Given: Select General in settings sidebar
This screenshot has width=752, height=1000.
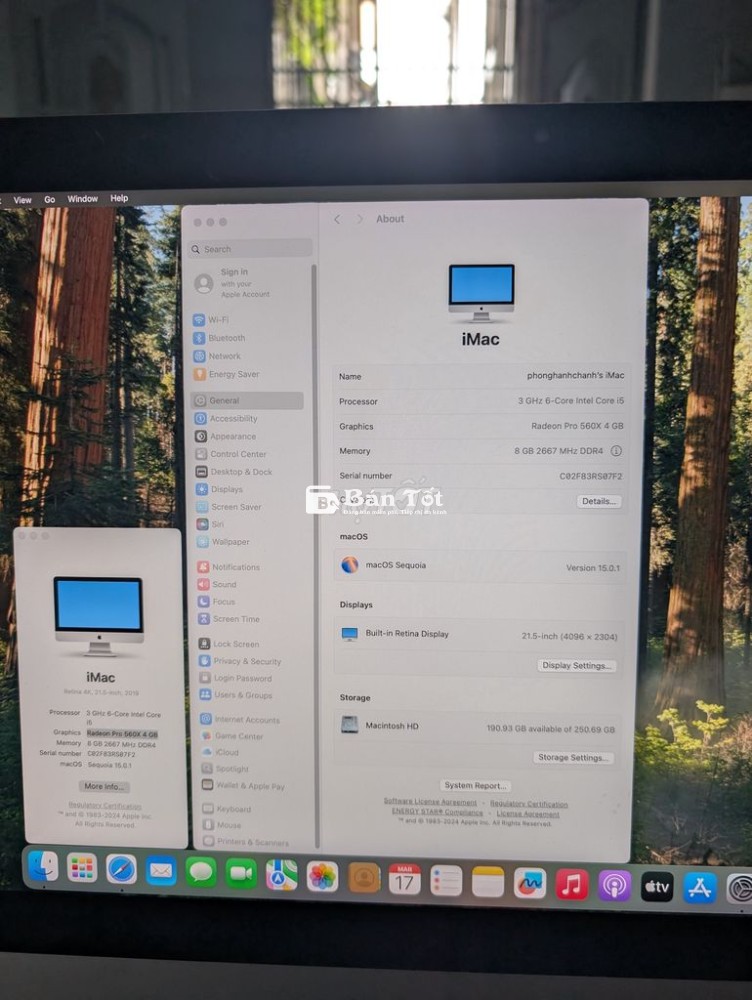Looking at the screenshot, I should (247, 401).
